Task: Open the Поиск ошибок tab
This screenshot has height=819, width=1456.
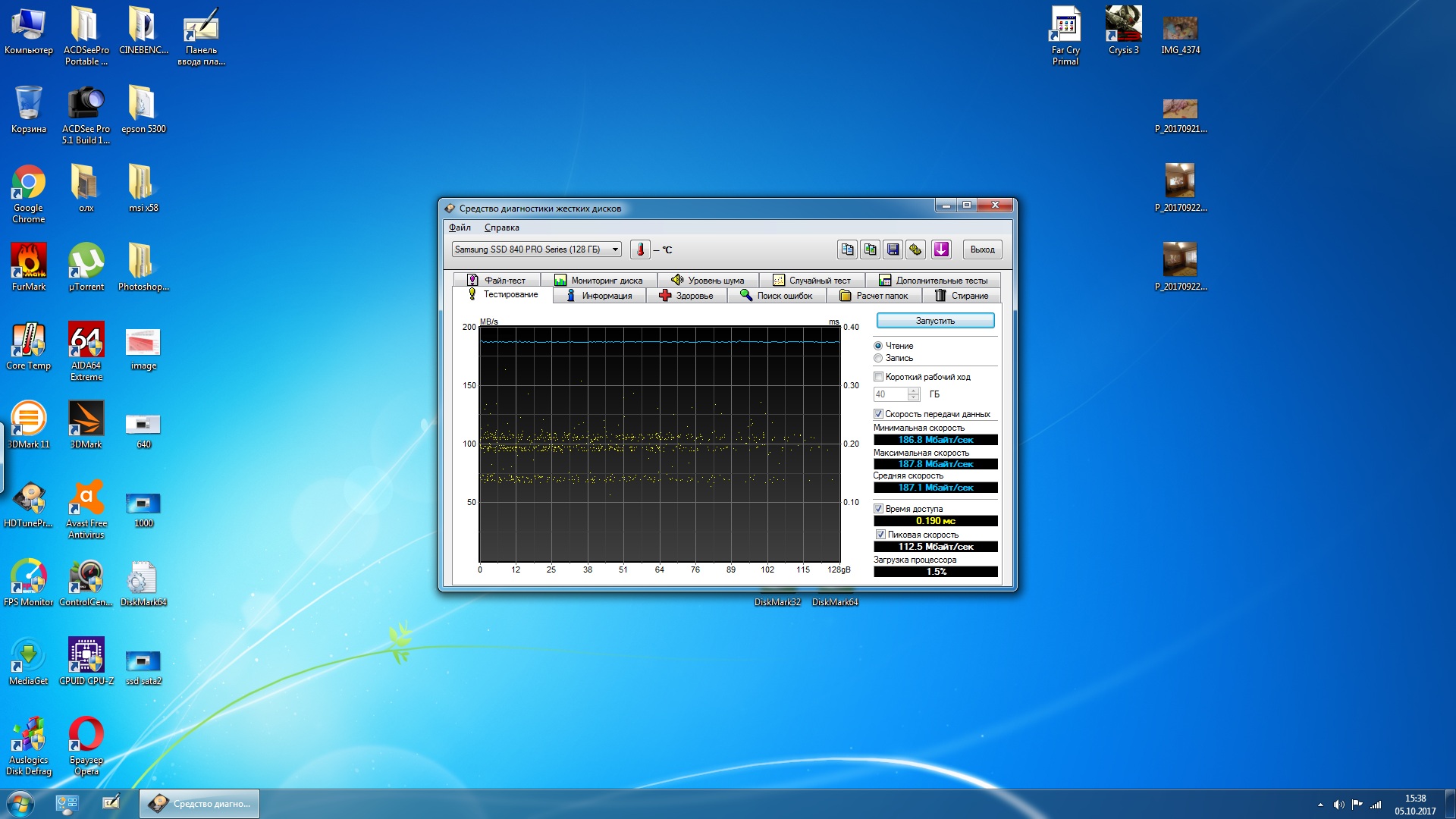Action: pos(777,296)
